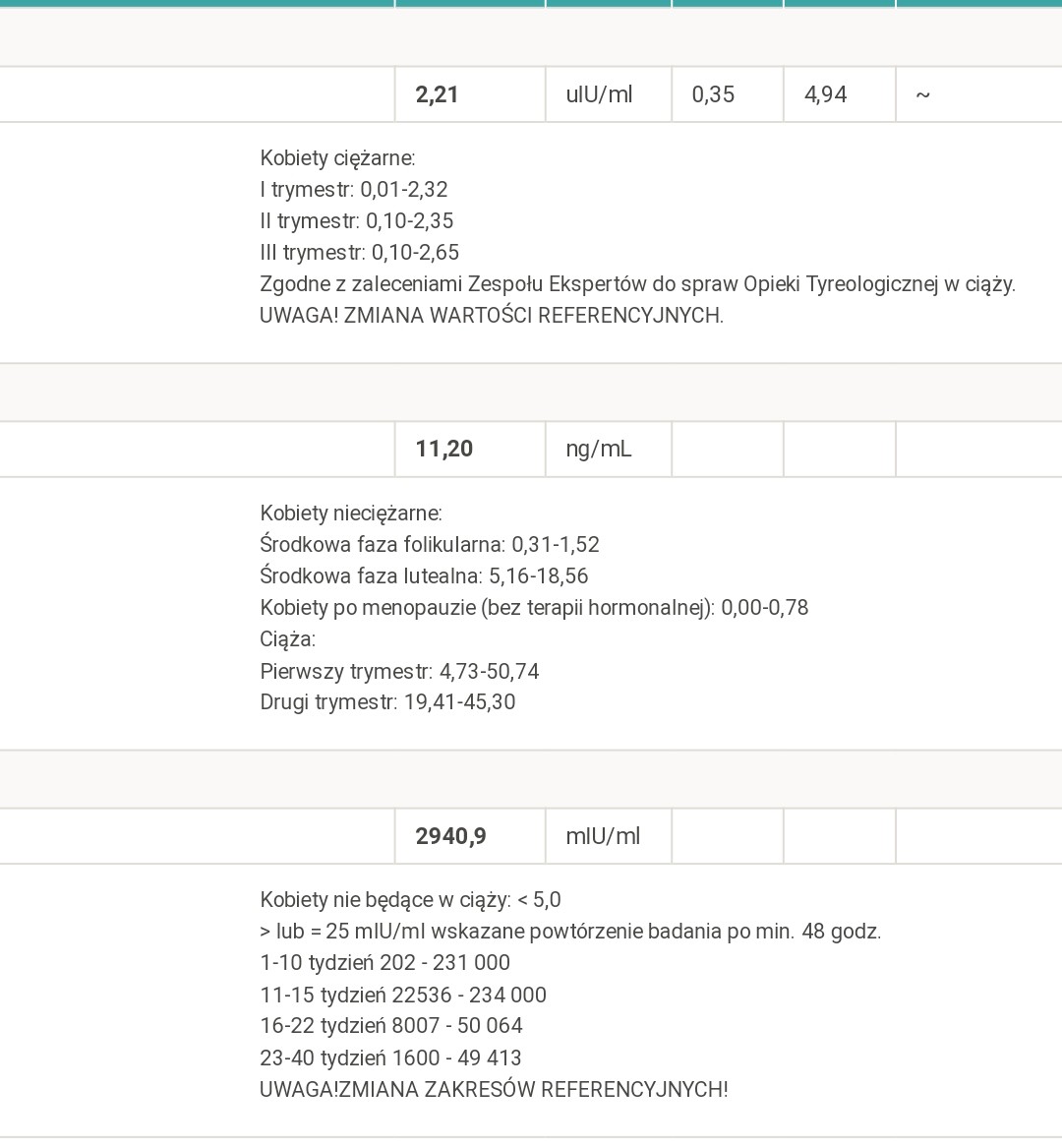Select the uIU/ml unit cell
1062x1148 pixels.
tap(599, 94)
